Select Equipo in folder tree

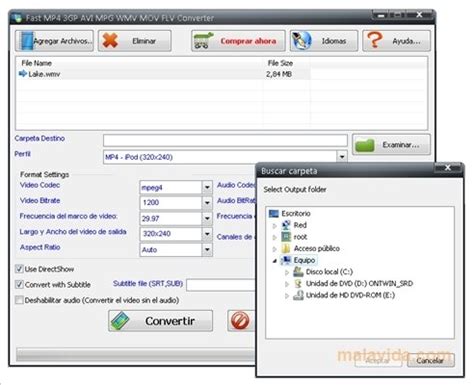tap(304, 260)
